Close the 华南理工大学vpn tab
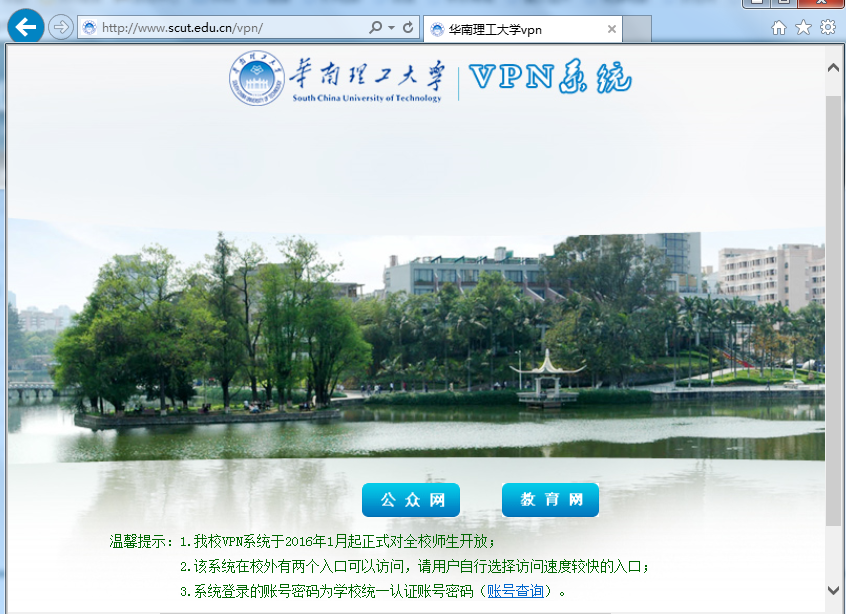846x614 pixels. tap(611, 29)
